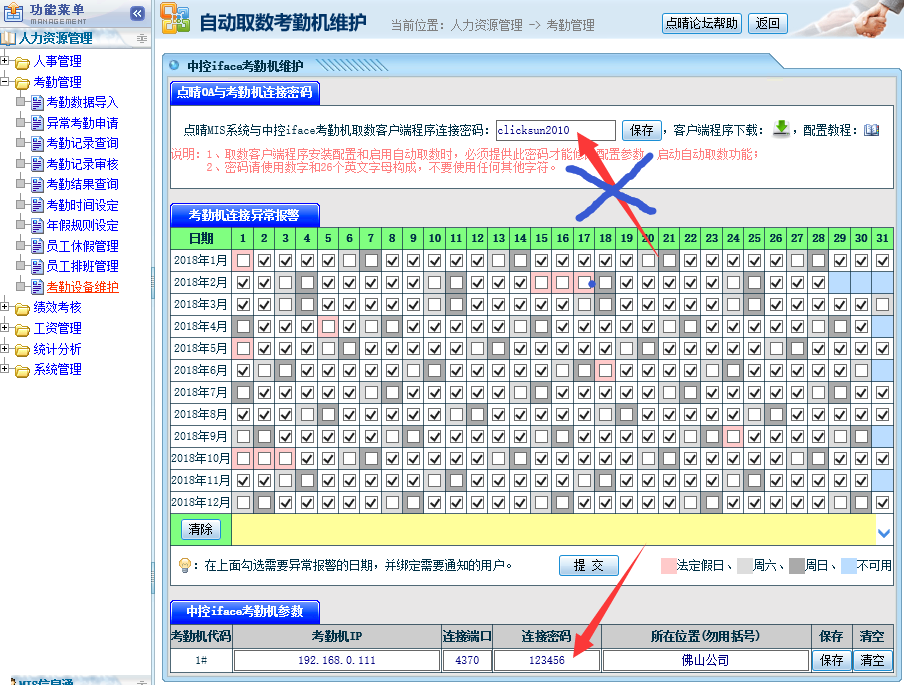This screenshot has width=904, height=685.
Task: Click the panel icon right of 人力资源管理
Action: [x=142, y=38]
